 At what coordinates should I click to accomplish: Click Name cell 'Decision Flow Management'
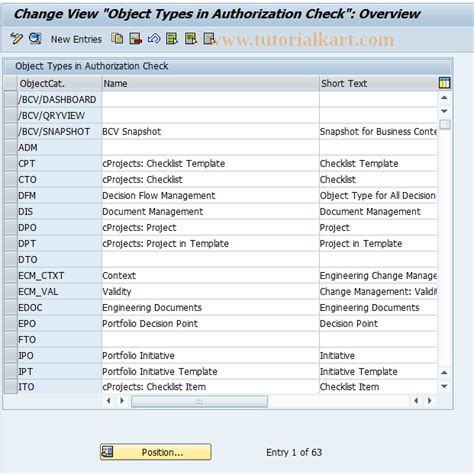click(x=210, y=195)
